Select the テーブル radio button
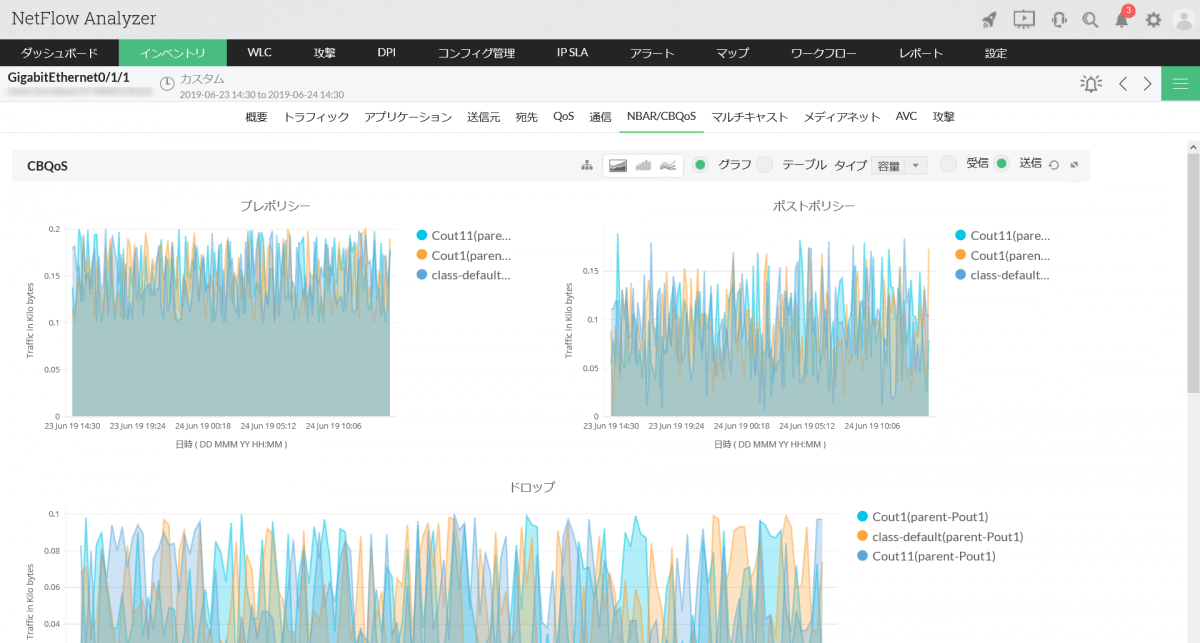The width and height of the screenshot is (1200, 643). 765,164
